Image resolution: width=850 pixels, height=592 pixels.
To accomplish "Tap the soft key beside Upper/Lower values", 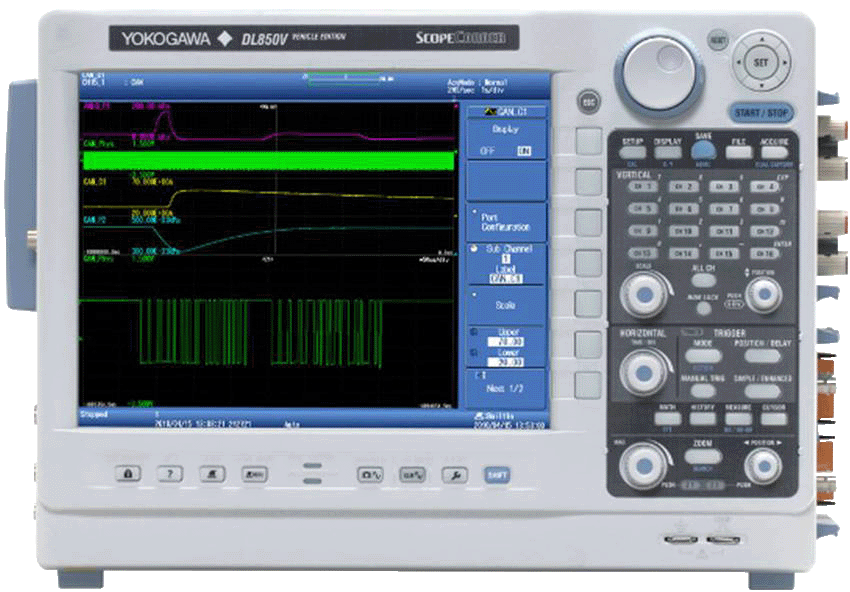I will [588, 344].
